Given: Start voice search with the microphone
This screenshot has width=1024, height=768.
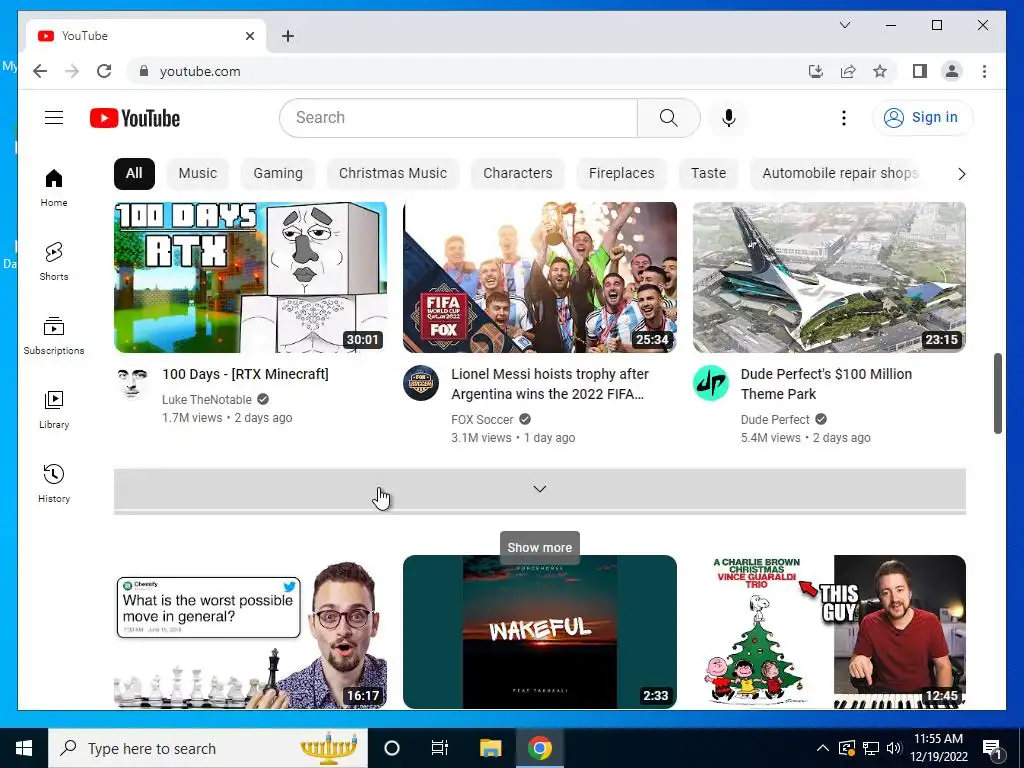Looking at the screenshot, I should point(729,118).
